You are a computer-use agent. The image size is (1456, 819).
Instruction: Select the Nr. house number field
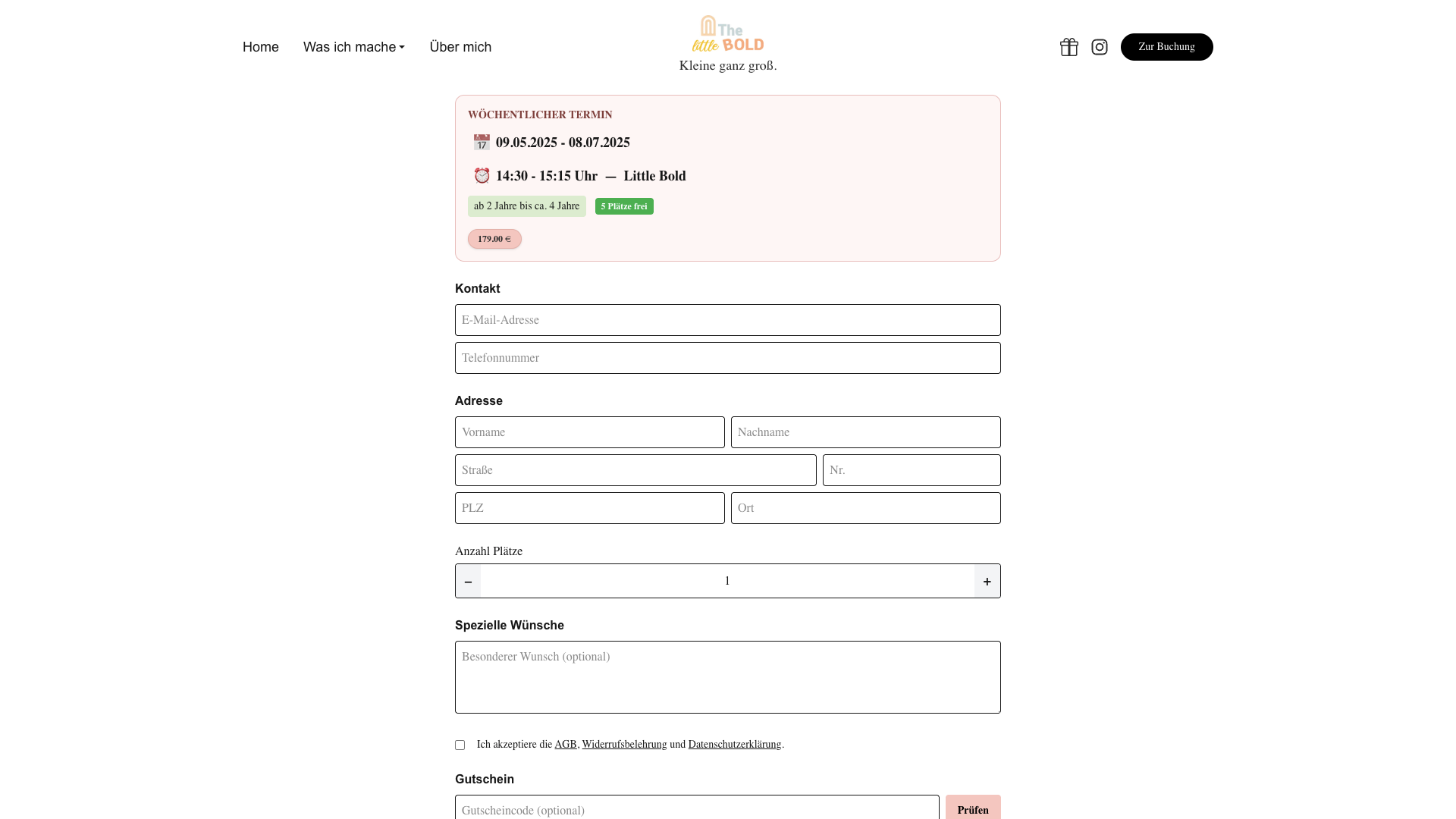click(912, 470)
